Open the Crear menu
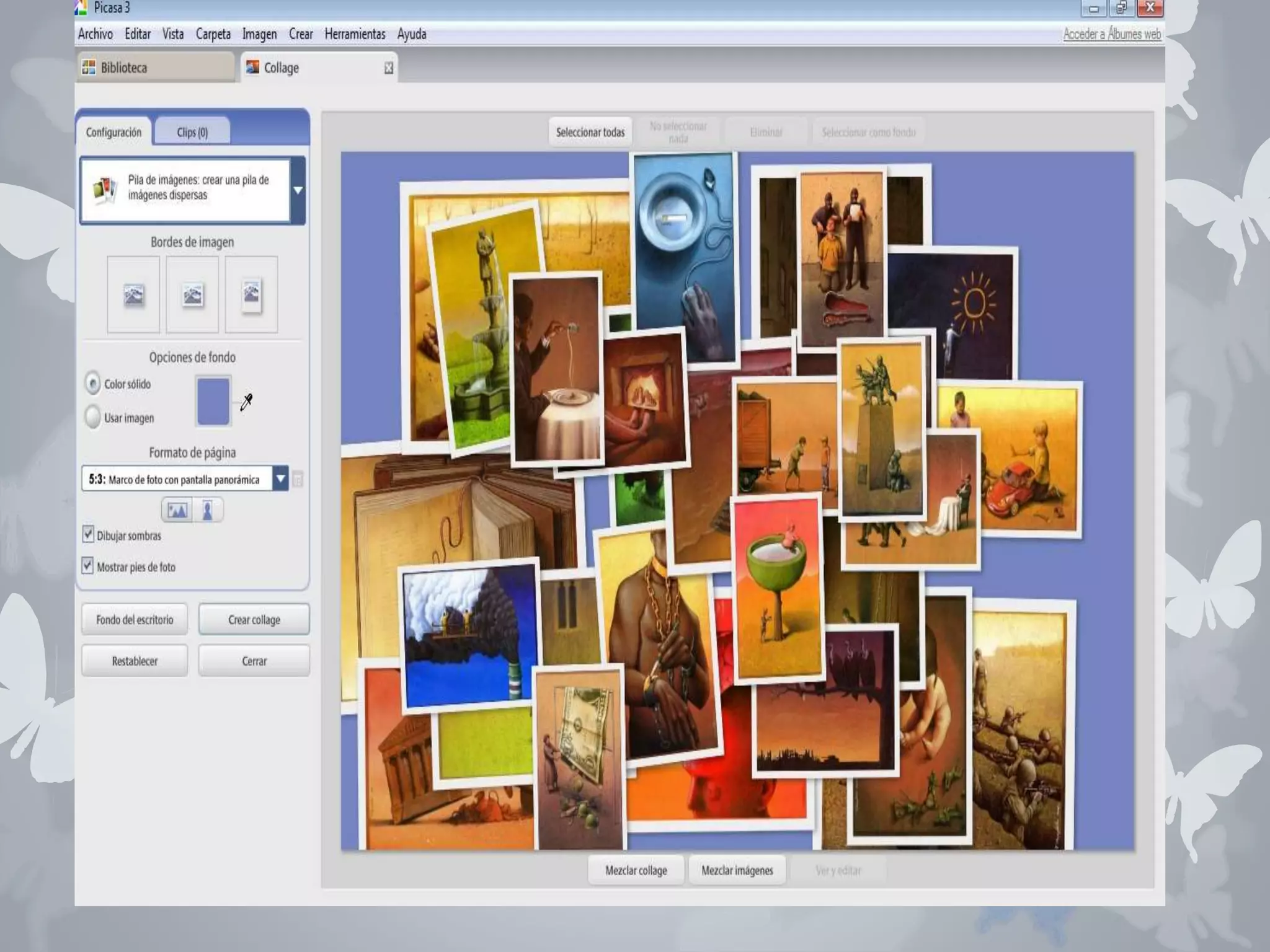1270x952 pixels. click(301, 34)
